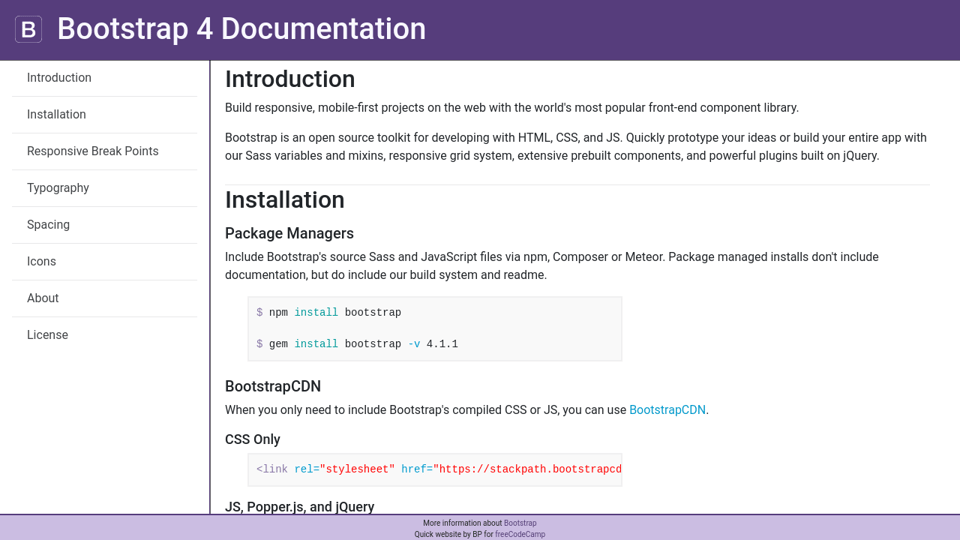Click the Bootstrap B logo icon

click(x=28, y=29)
